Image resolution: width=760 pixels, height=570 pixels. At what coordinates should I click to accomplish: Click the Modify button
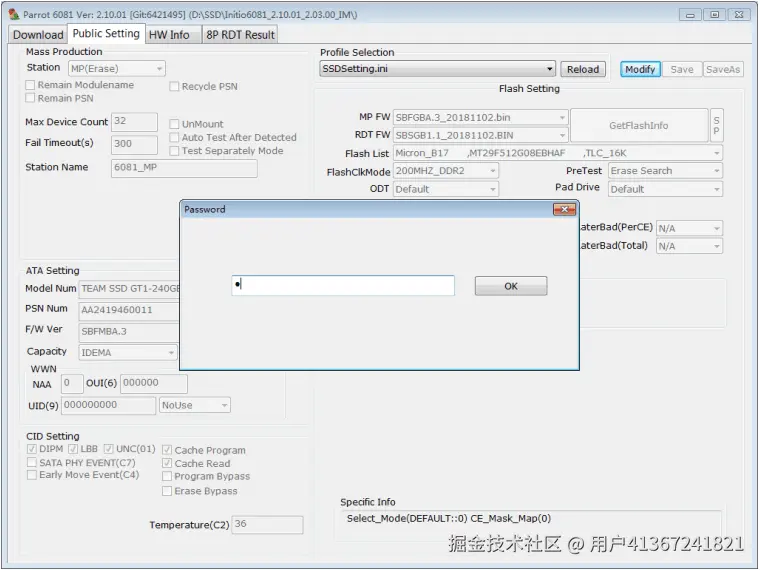pyautogui.click(x=640, y=69)
